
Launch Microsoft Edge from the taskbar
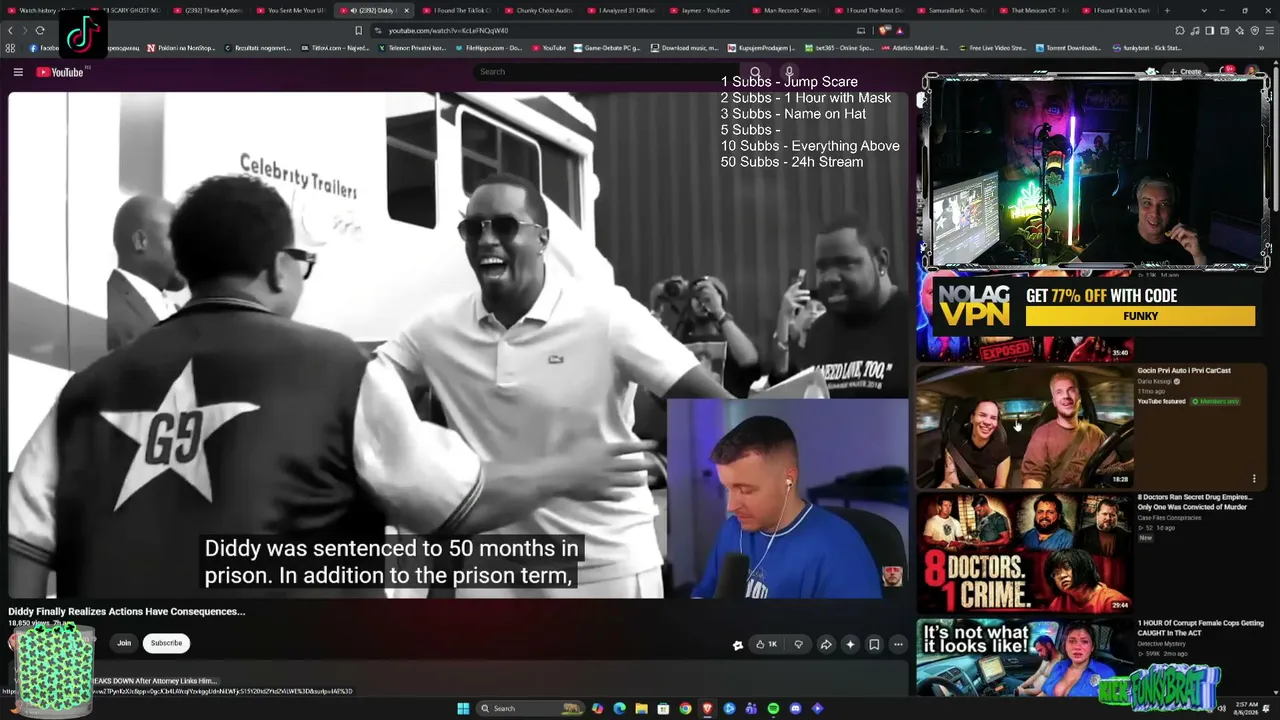click(x=619, y=709)
